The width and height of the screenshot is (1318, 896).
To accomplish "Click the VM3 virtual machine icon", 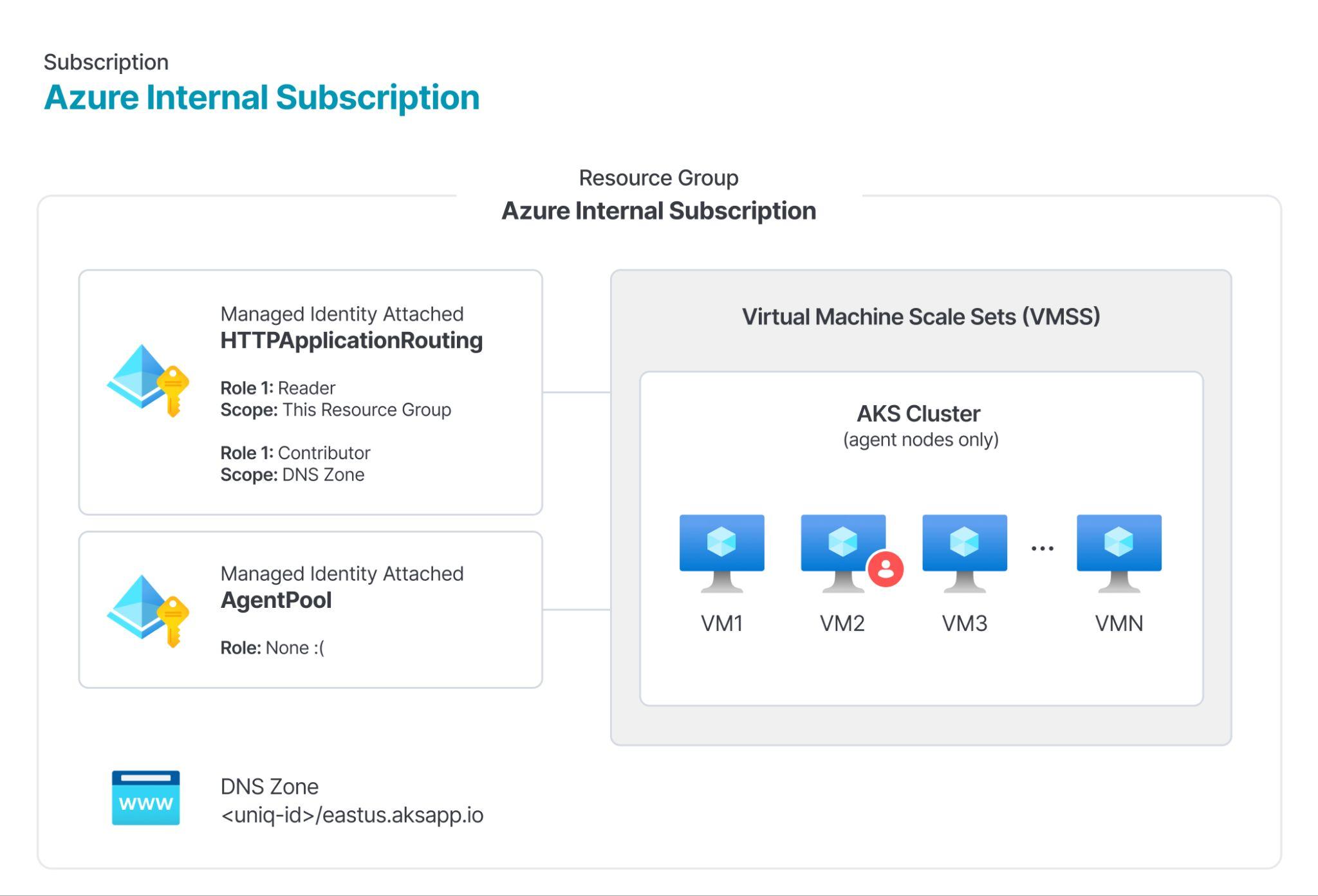I will coord(965,553).
